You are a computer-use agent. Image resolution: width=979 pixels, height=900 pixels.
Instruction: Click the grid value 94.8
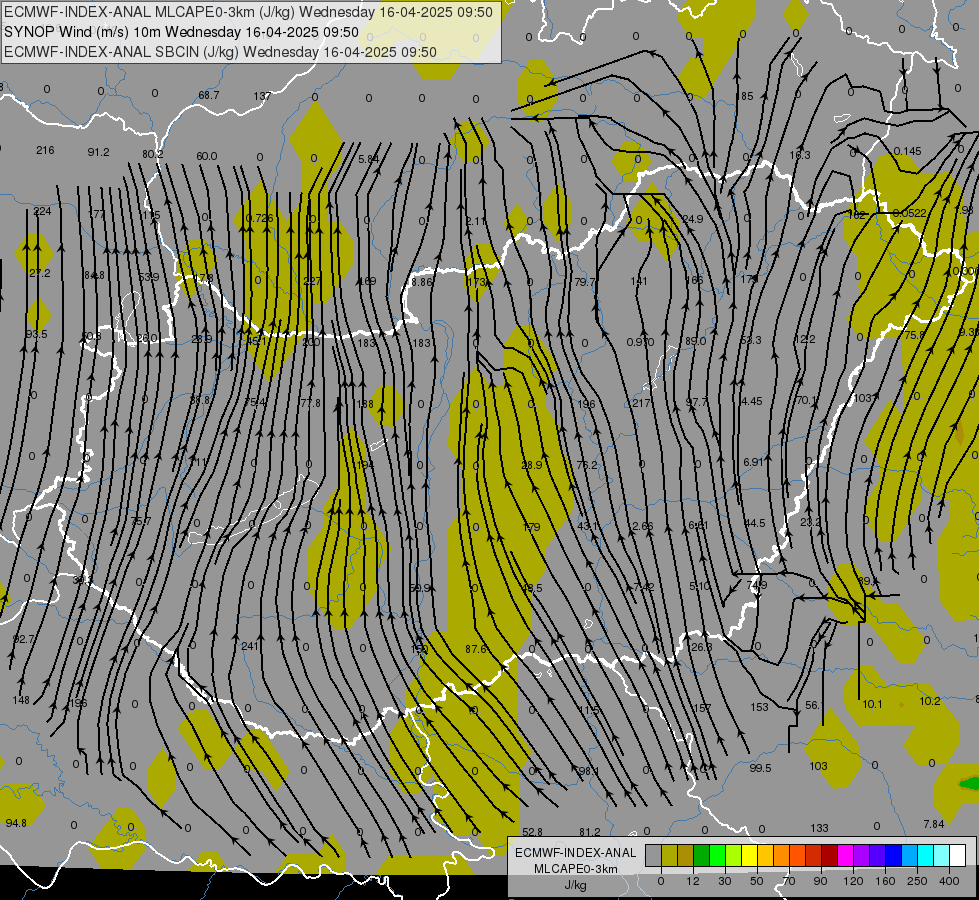[x=16, y=824]
